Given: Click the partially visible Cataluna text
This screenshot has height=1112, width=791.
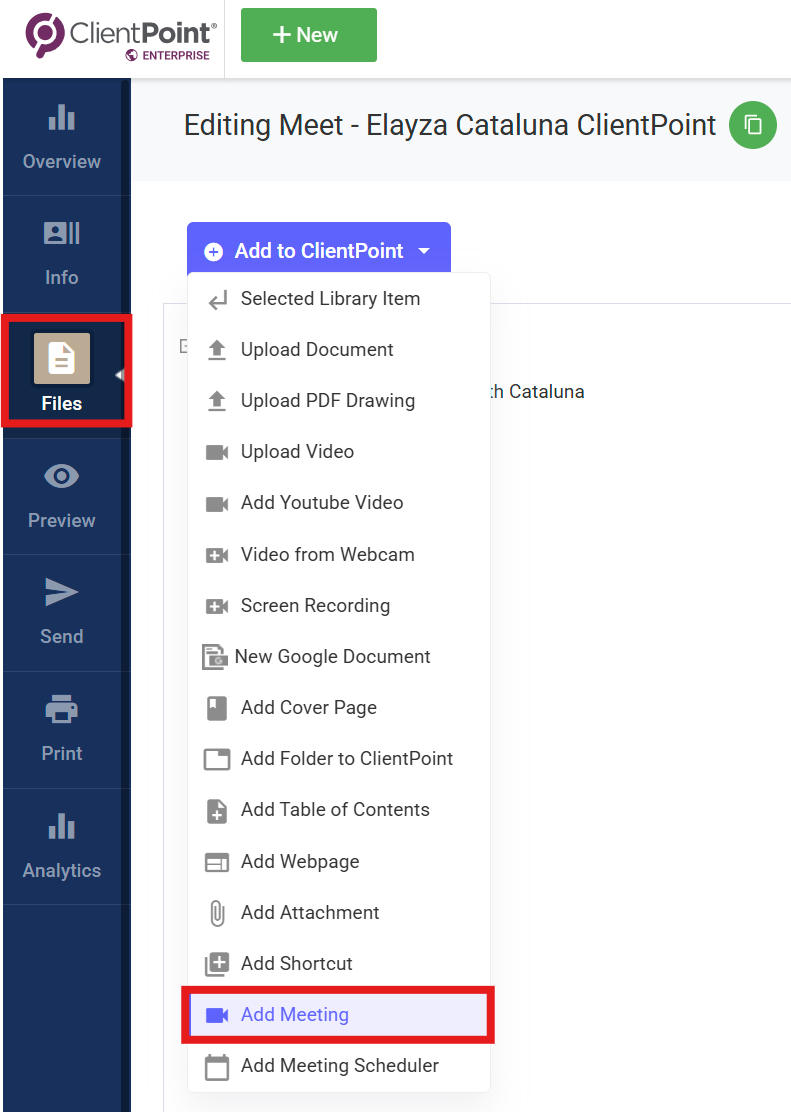Looking at the screenshot, I should point(538,391).
